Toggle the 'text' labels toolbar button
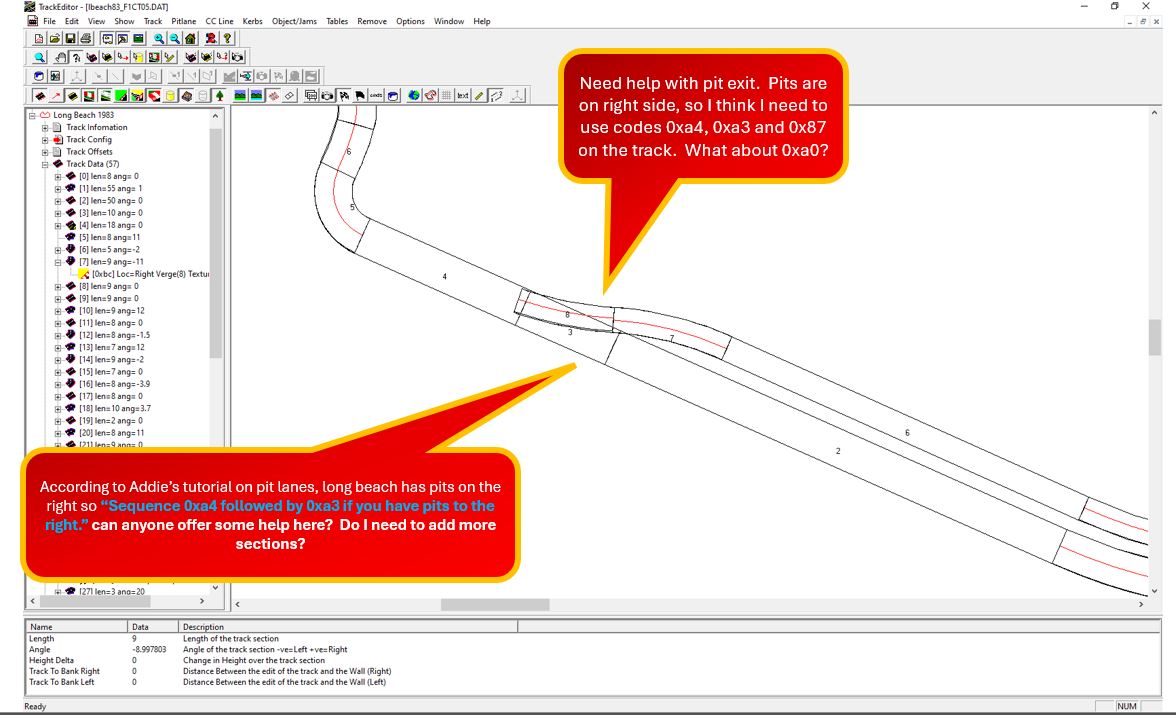Viewport: 1176px width, 715px height. (x=463, y=96)
